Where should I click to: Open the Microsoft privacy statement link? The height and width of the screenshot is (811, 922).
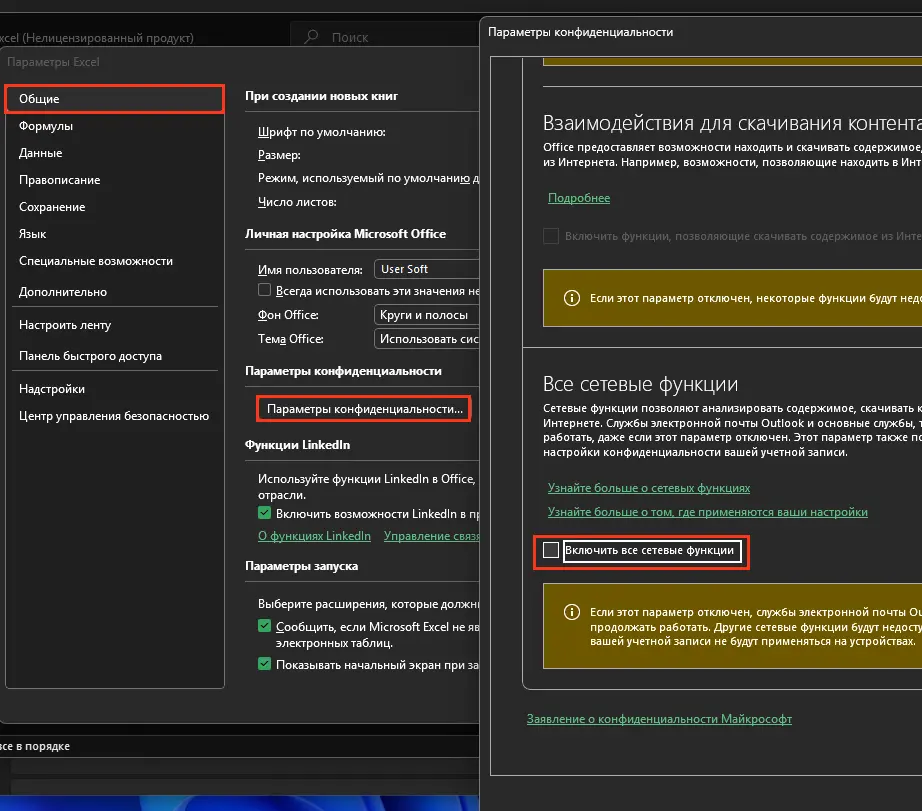(x=659, y=719)
